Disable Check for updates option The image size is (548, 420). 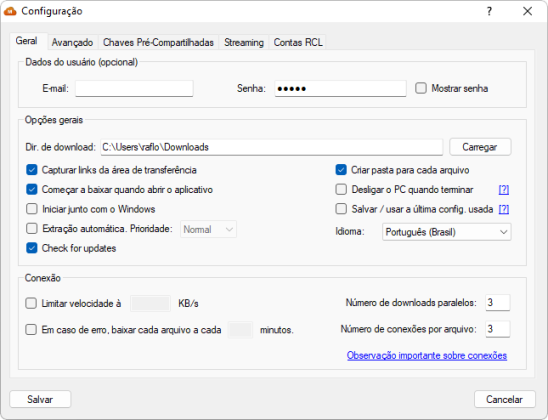point(32,248)
